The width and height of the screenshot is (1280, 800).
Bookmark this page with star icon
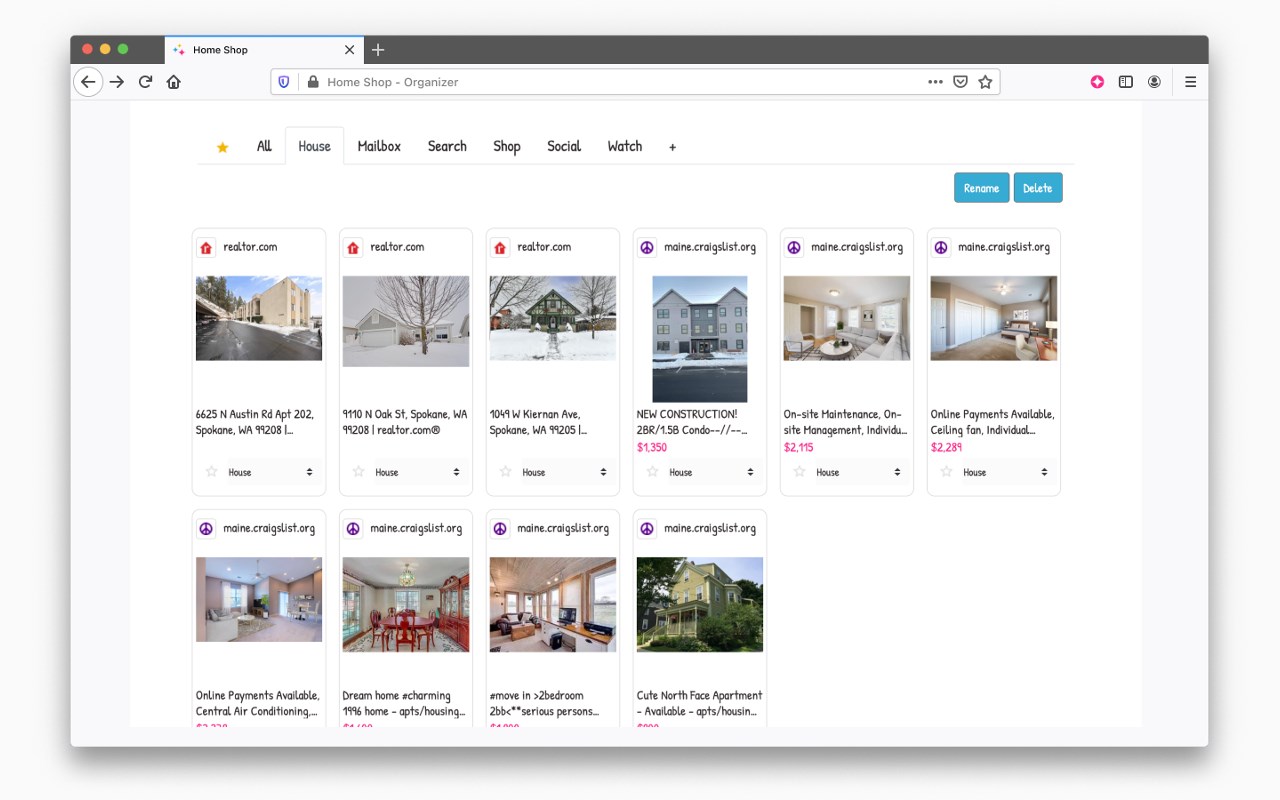(985, 82)
